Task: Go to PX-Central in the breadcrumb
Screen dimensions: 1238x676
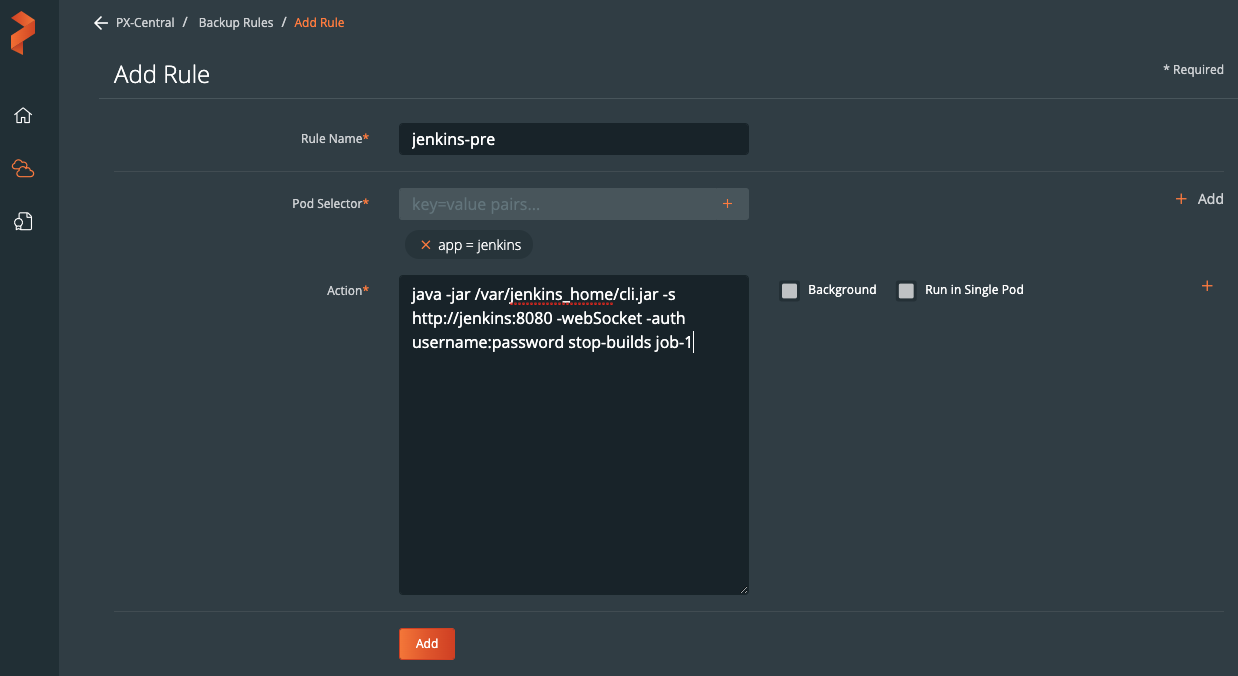Action: [145, 23]
